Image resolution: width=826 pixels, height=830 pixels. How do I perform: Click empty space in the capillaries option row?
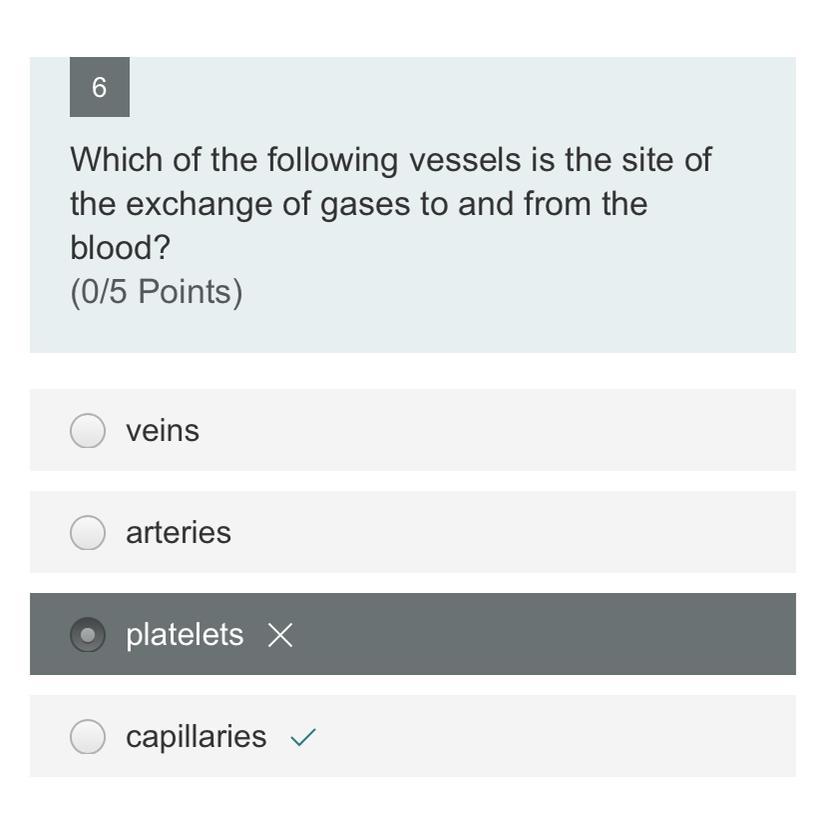(550, 737)
